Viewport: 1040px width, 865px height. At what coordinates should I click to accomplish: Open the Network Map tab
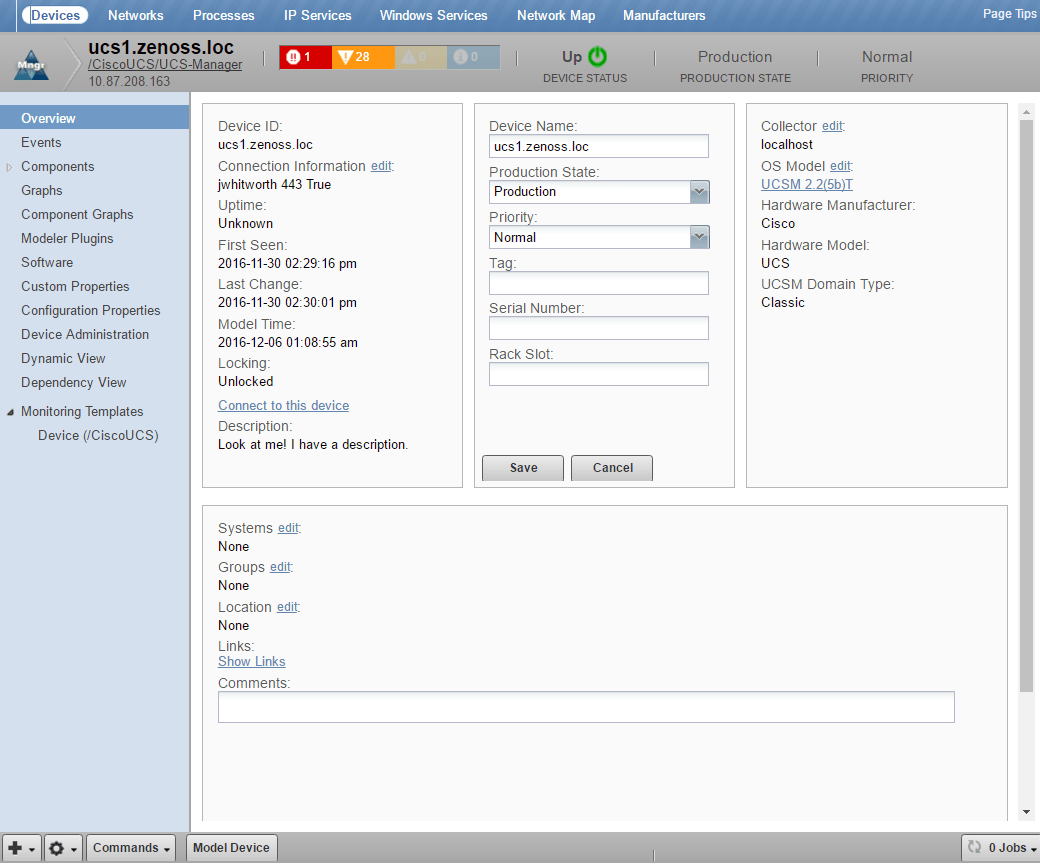[x=556, y=15]
